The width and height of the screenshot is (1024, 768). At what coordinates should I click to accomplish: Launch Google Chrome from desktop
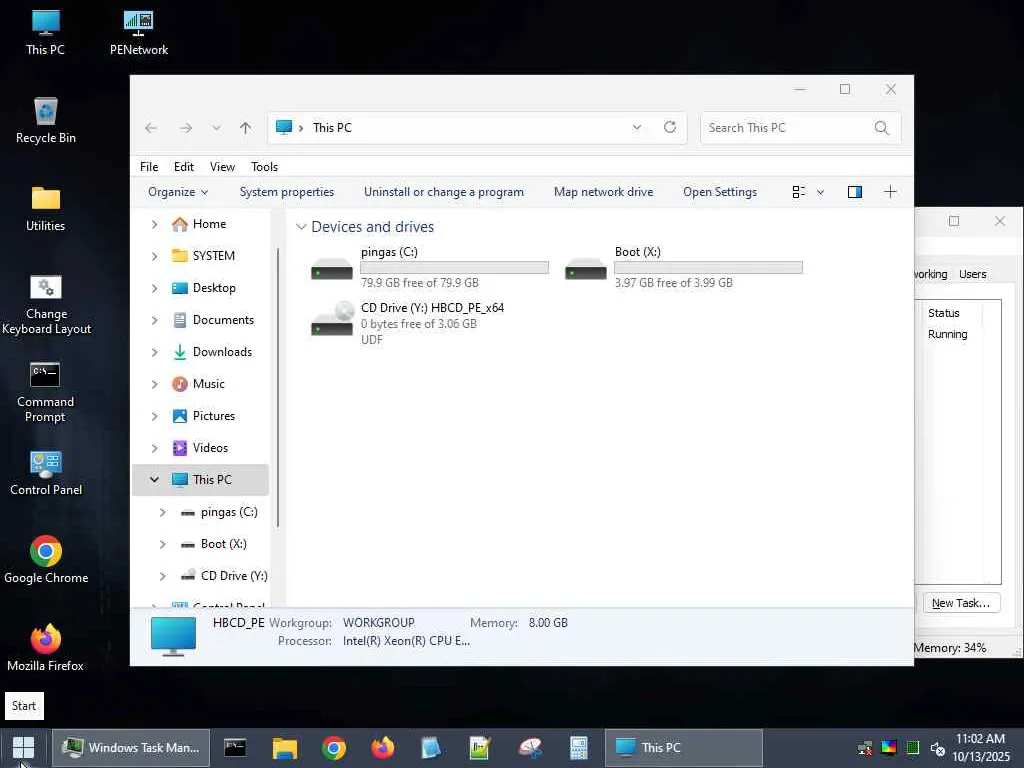pos(46,560)
